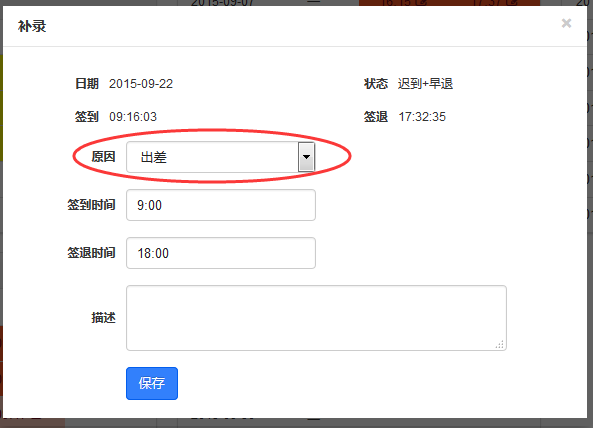
Task: Focus the 签到时间 field showing 9:00
Action: [x=221, y=205]
